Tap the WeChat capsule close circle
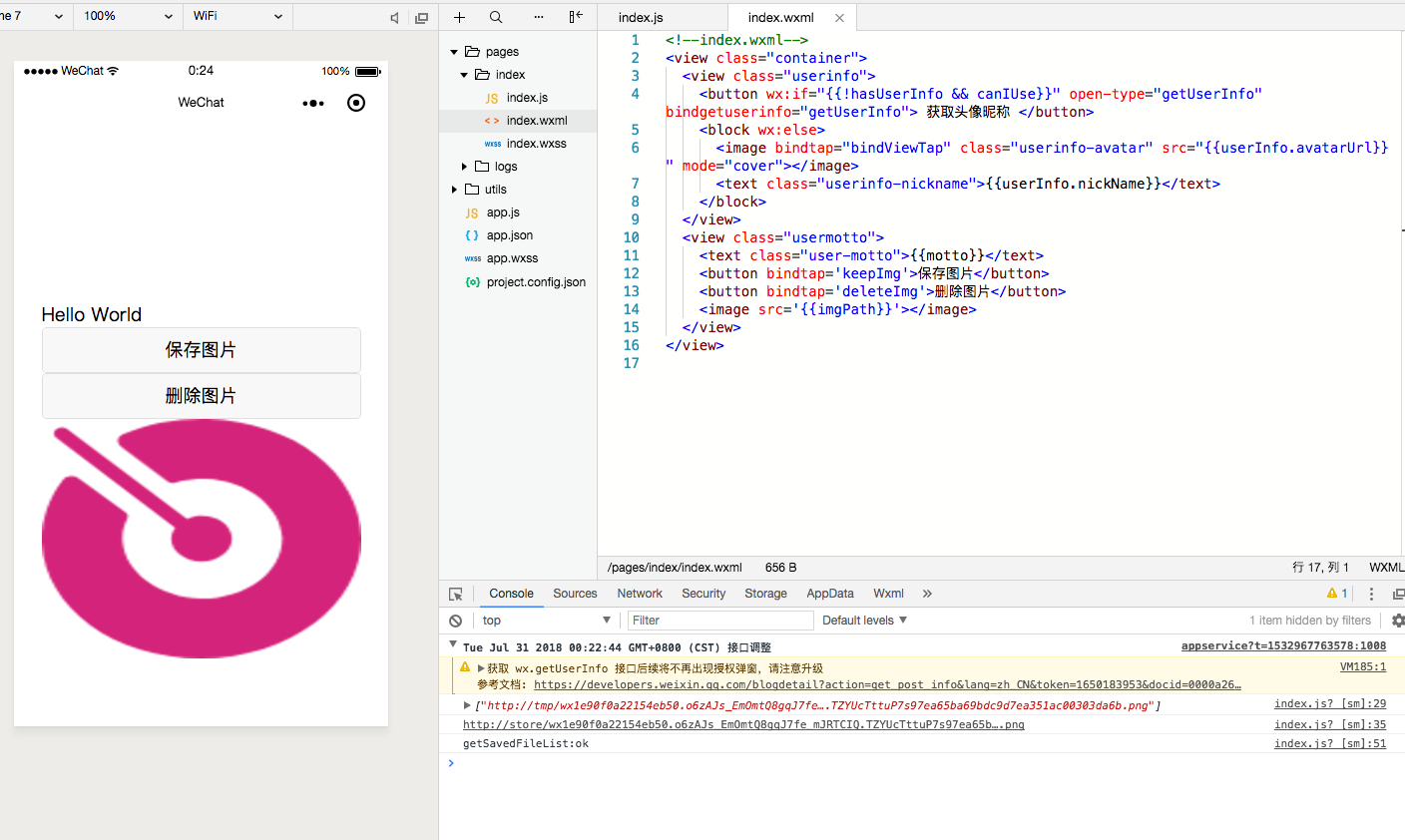Screen dimensions: 1405x840 coord(356,103)
